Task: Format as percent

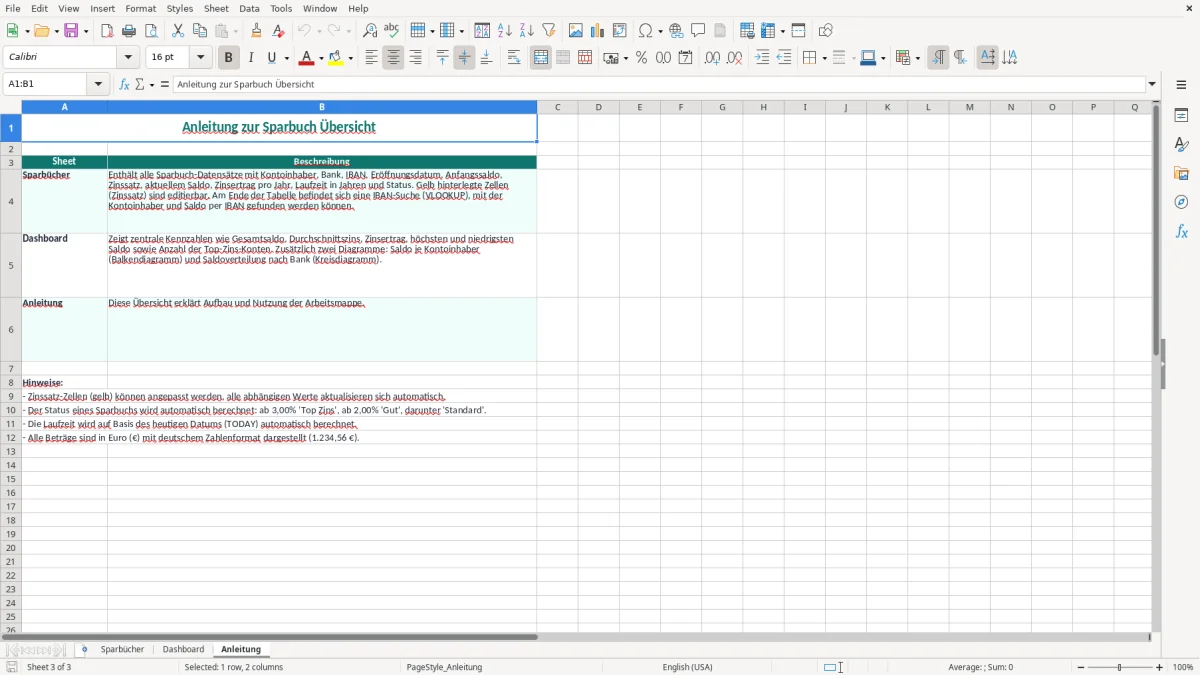Action: click(x=641, y=58)
